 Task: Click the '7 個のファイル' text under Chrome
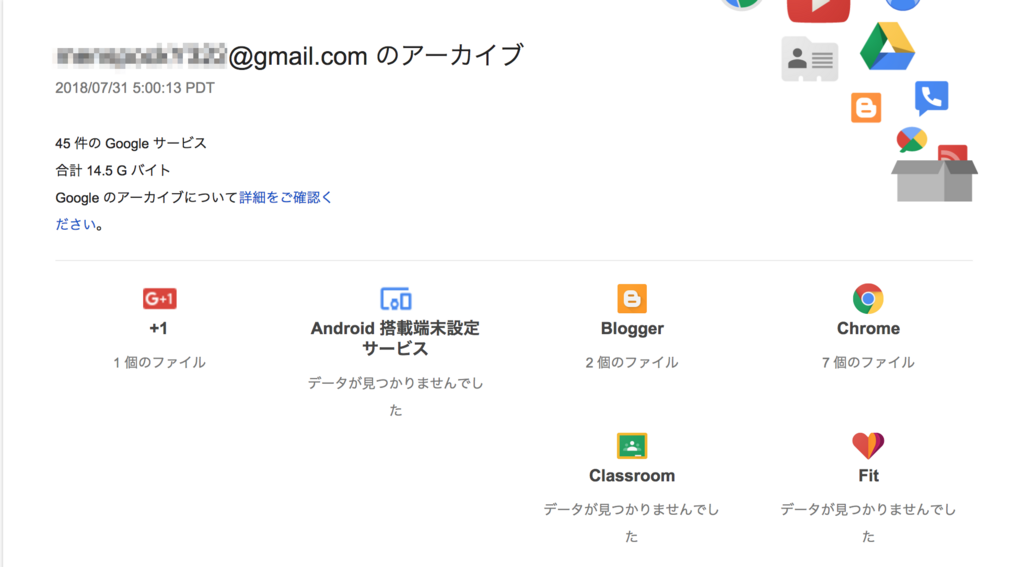coord(868,363)
